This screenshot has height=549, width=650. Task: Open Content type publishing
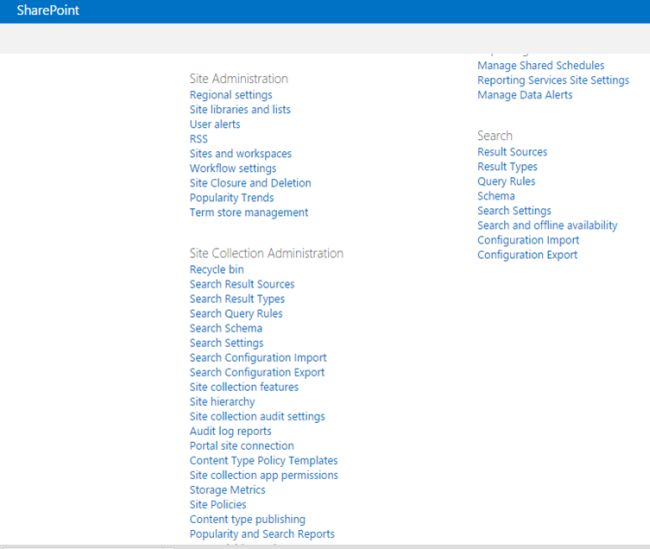click(247, 519)
